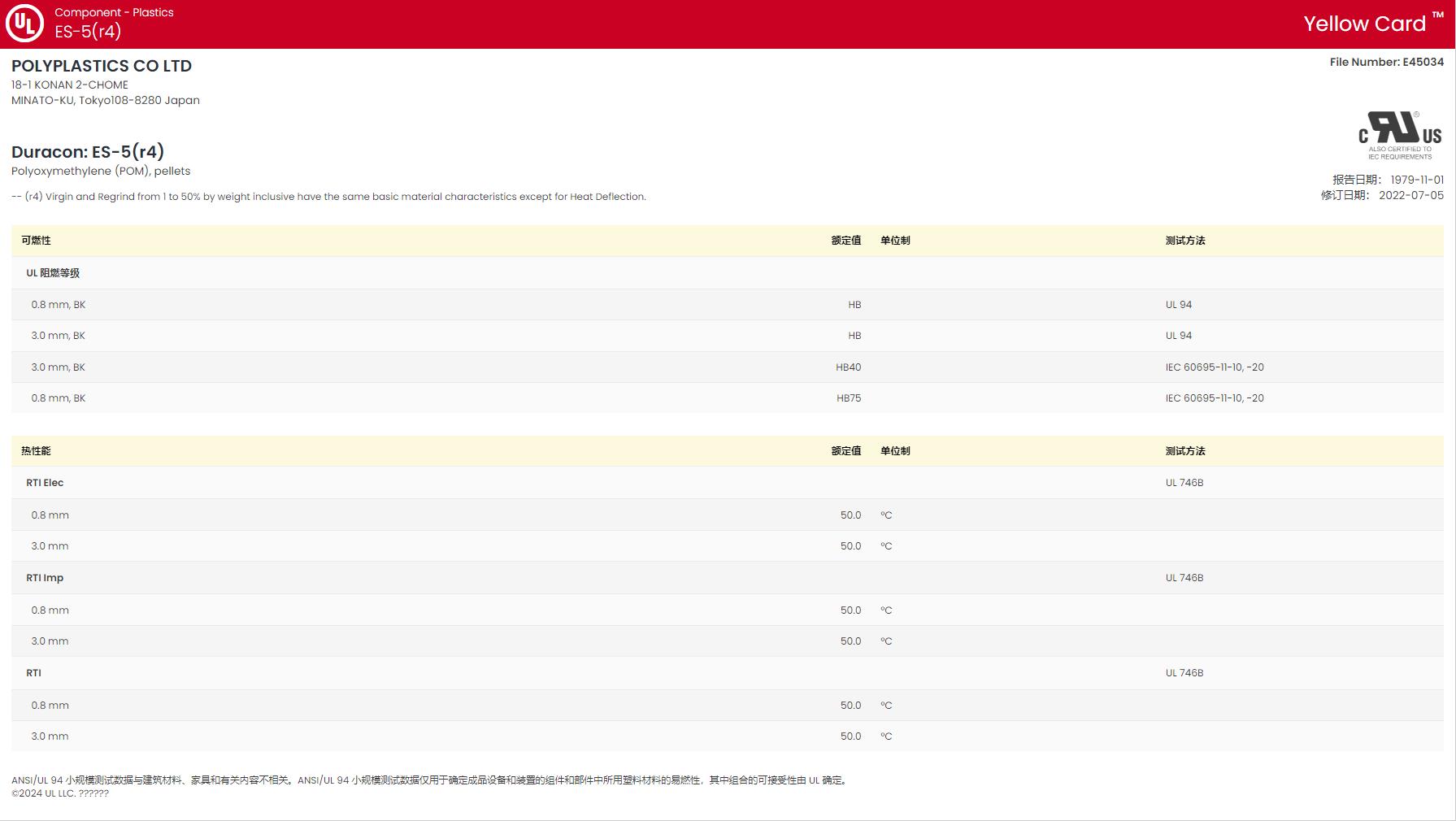Select the Polyoxymethylene (POM), pellets description
Screen dimensions: 1456x821
click(101, 171)
